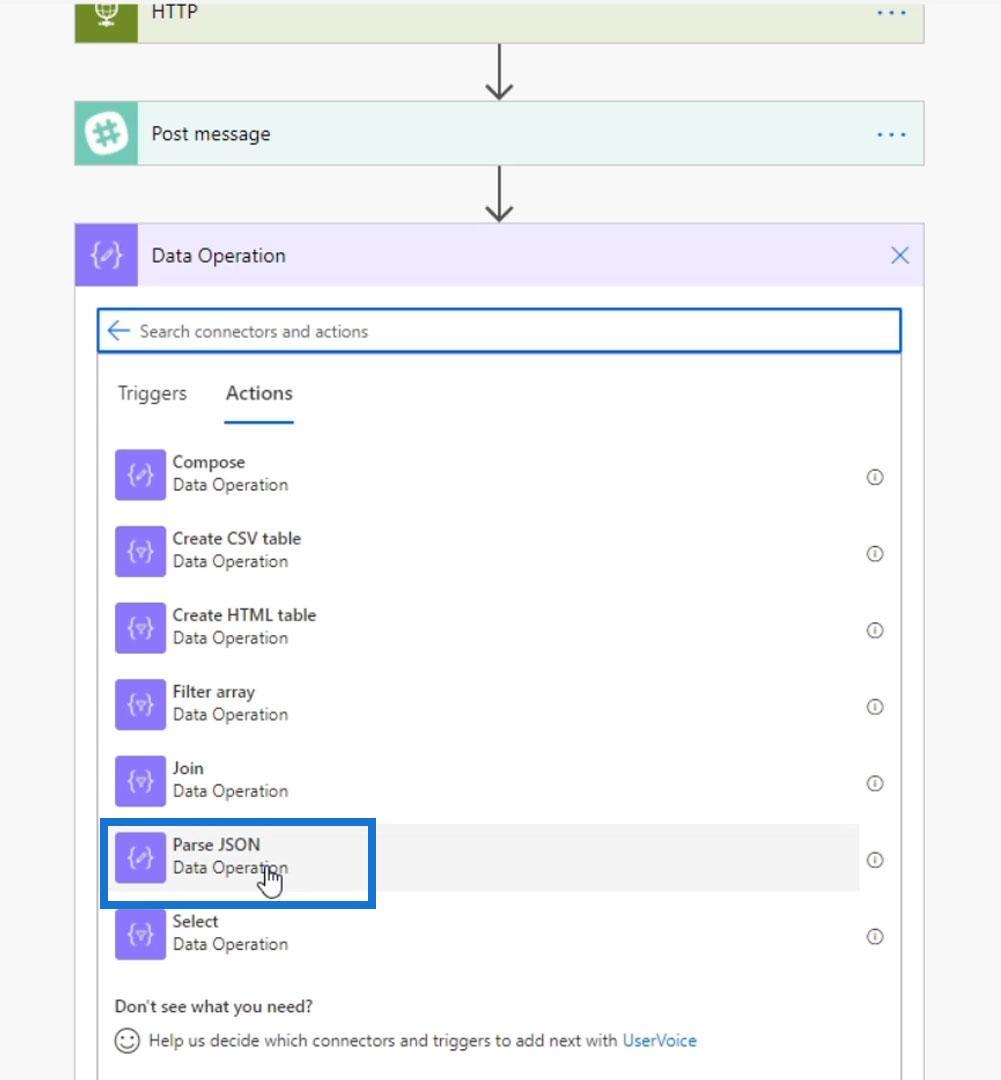Close the Data Operation panel
The height and width of the screenshot is (1080, 1001).
[900, 256]
